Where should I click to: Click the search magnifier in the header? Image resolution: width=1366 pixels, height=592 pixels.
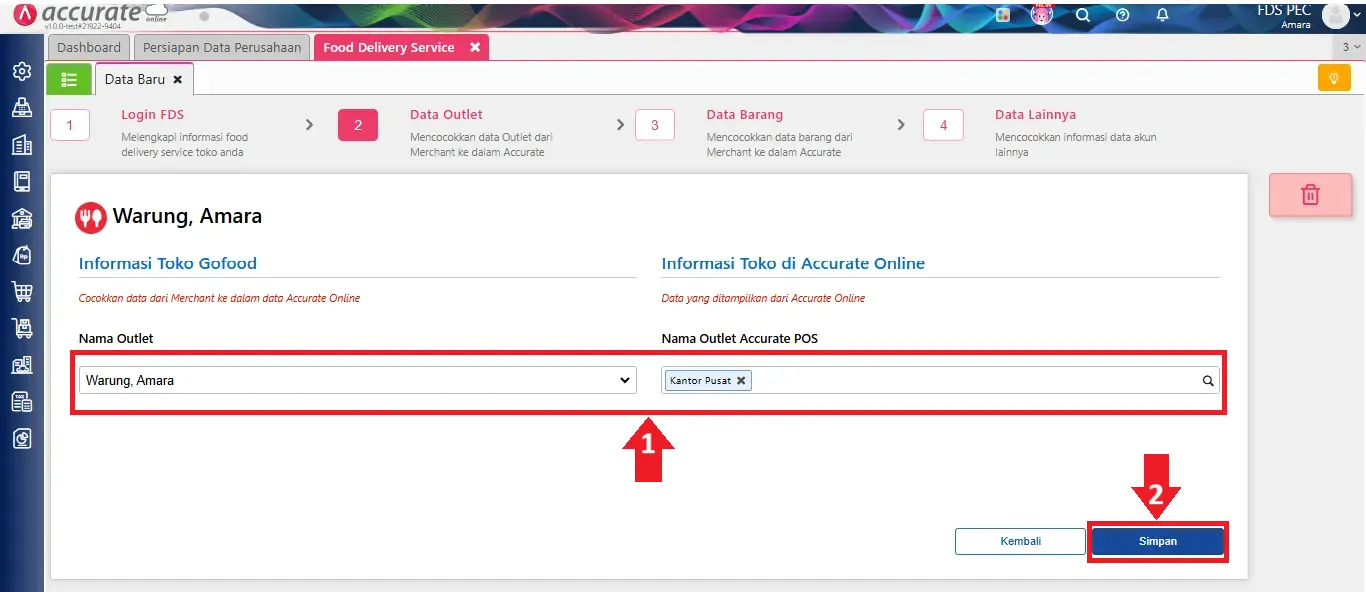1082,15
